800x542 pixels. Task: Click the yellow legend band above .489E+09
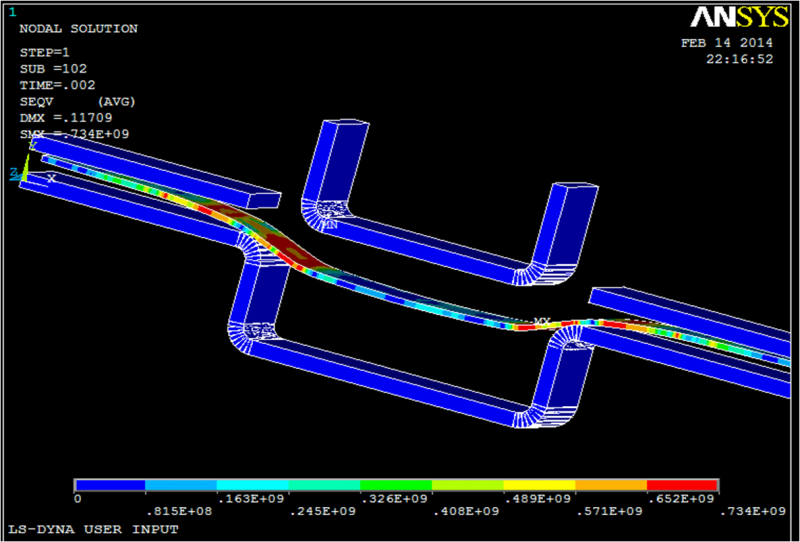point(539,485)
